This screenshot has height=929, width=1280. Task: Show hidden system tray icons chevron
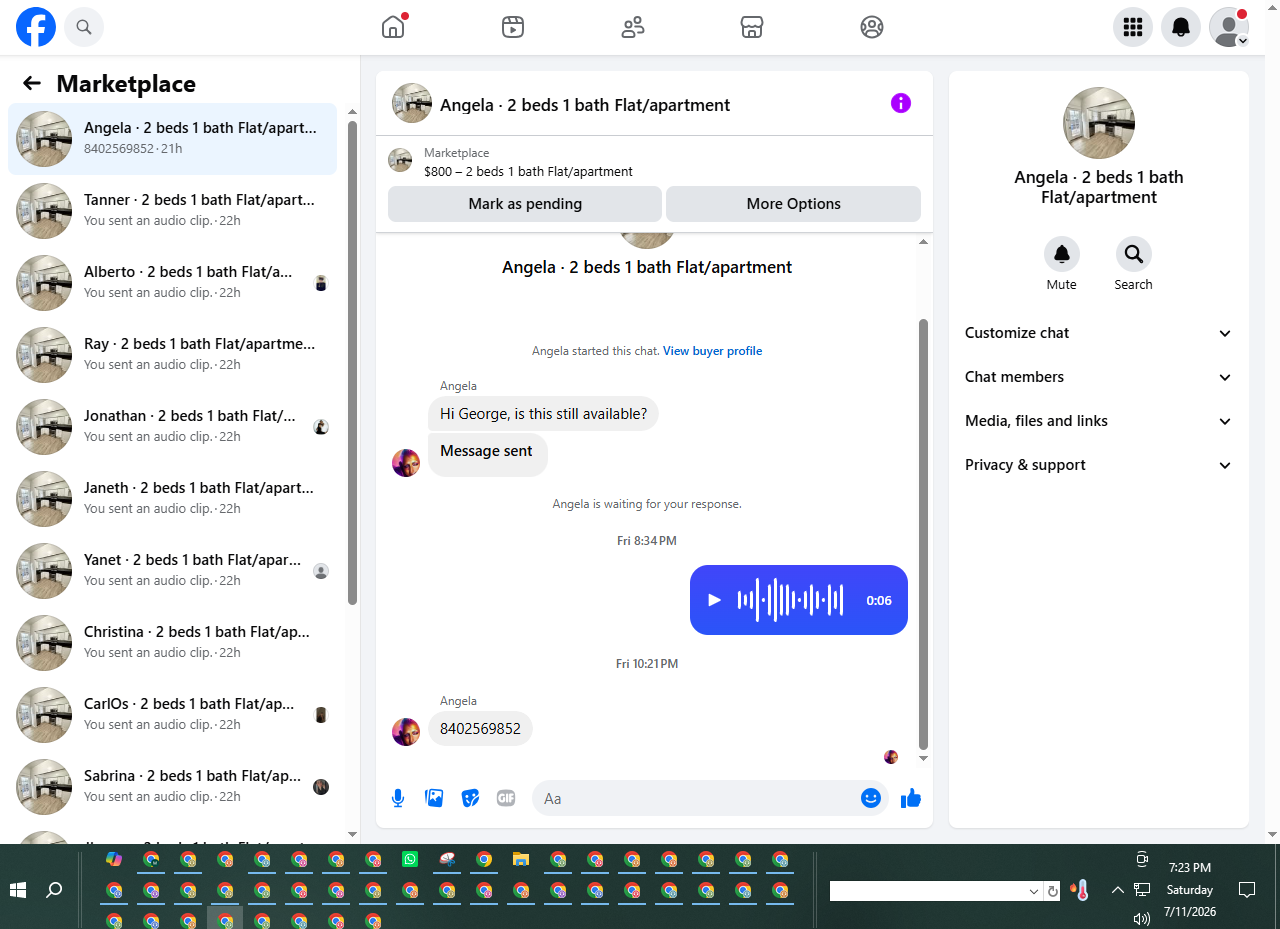[1118, 890]
